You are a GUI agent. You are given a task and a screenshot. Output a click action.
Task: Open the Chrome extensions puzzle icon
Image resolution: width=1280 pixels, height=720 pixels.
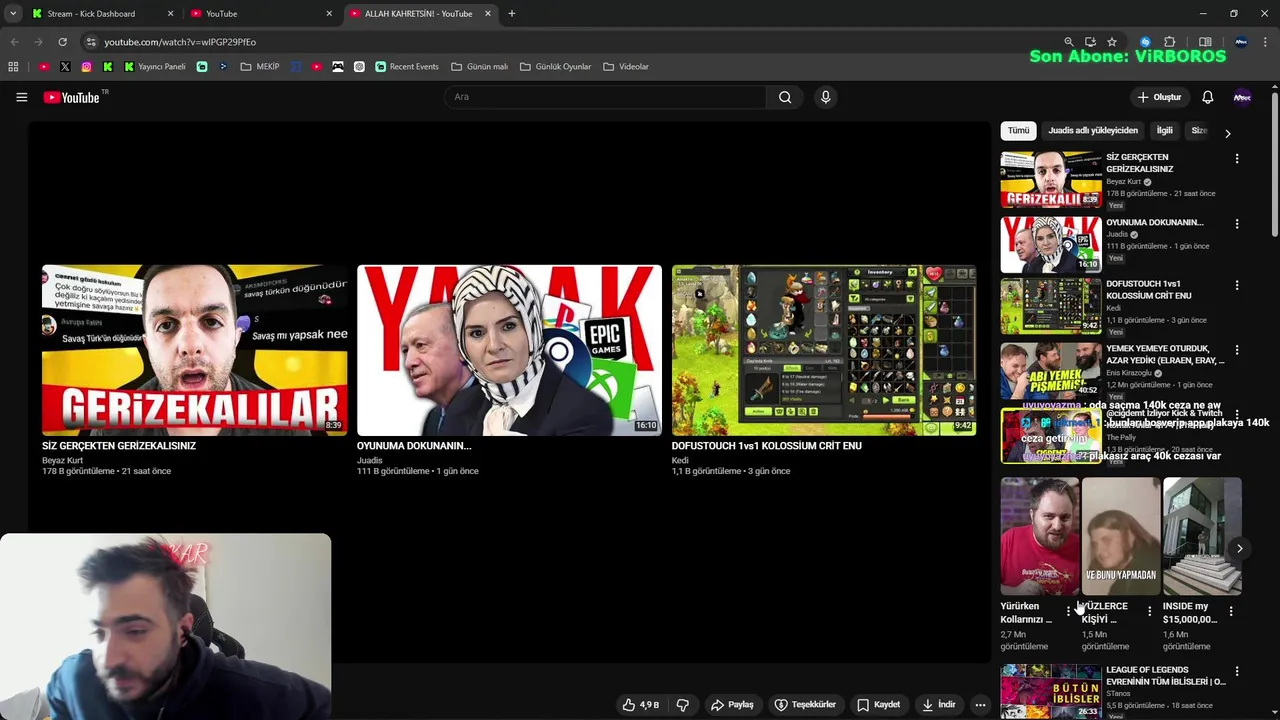point(1169,42)
